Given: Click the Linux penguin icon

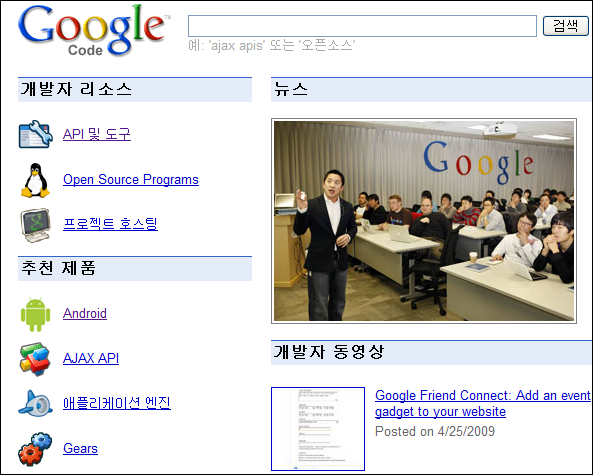Looking at the screenshot, I should (35, 180).
